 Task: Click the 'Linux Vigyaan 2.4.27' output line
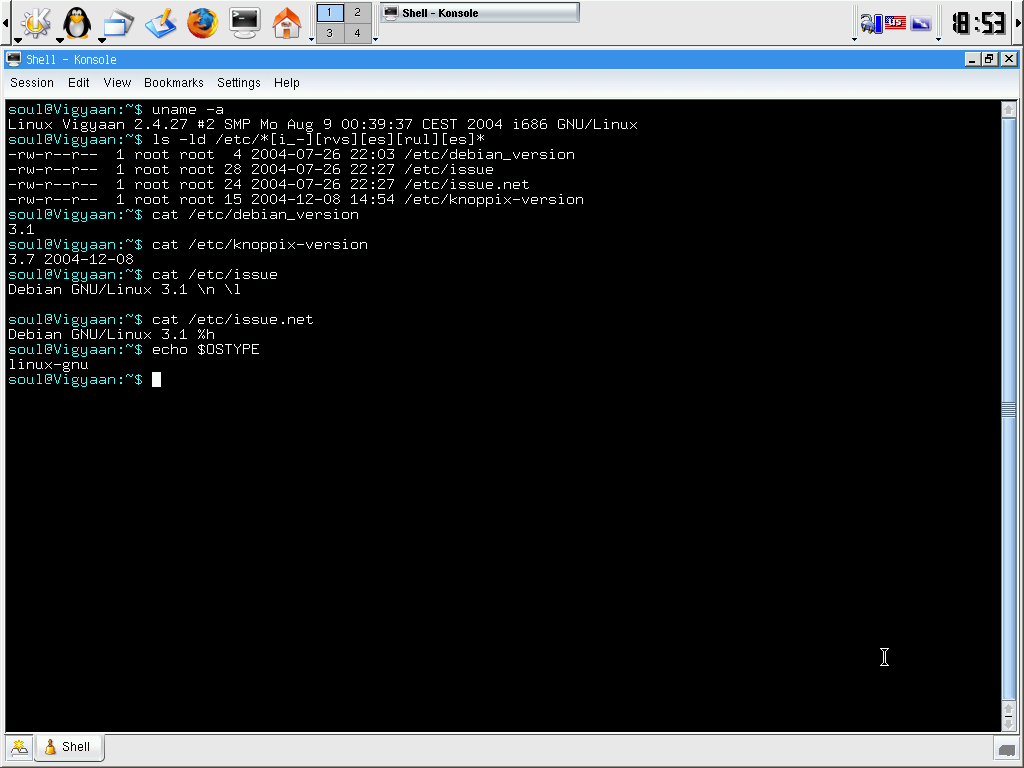pyautogui.click(x=323, y=125)
